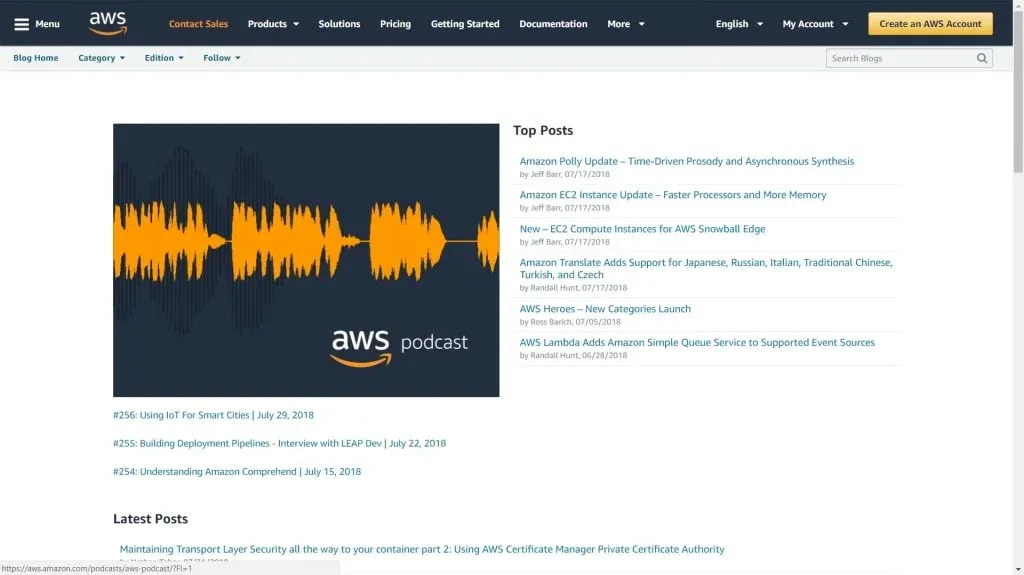Viewport: 1024px width, 575px height.
Task: Open podcast #256 Using IoT For Smart Cities
Action: point(213,415)
